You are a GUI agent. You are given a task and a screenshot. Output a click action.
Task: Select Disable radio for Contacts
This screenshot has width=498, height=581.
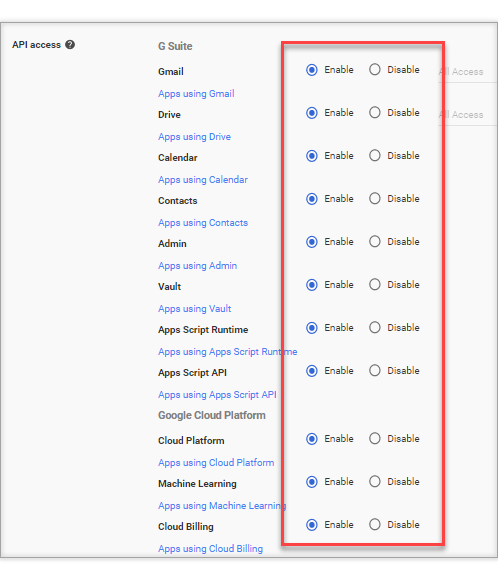pyautogui.click(x=375, y=199)
